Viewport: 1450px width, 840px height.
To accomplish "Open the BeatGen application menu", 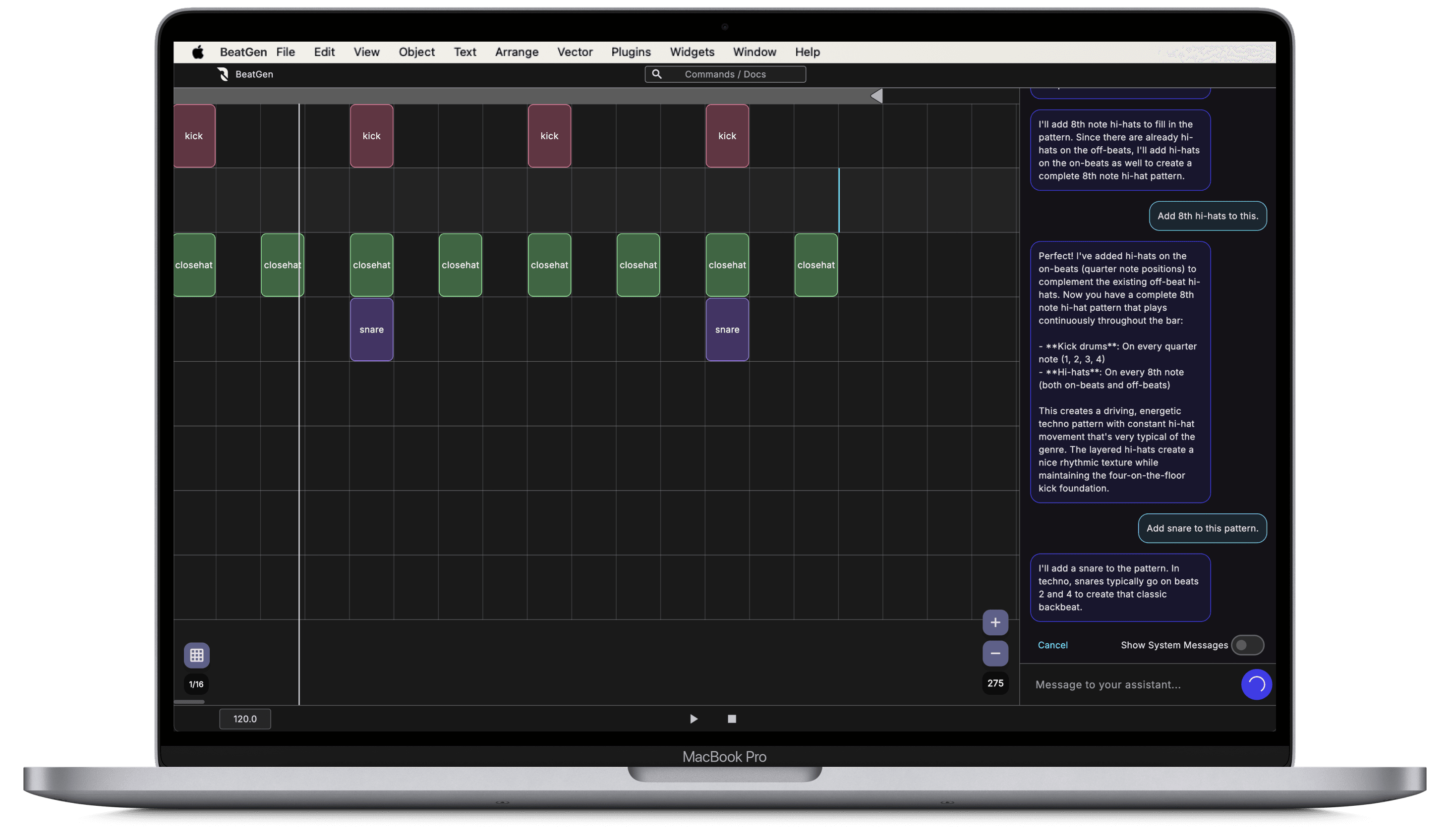I will point(243,52).
